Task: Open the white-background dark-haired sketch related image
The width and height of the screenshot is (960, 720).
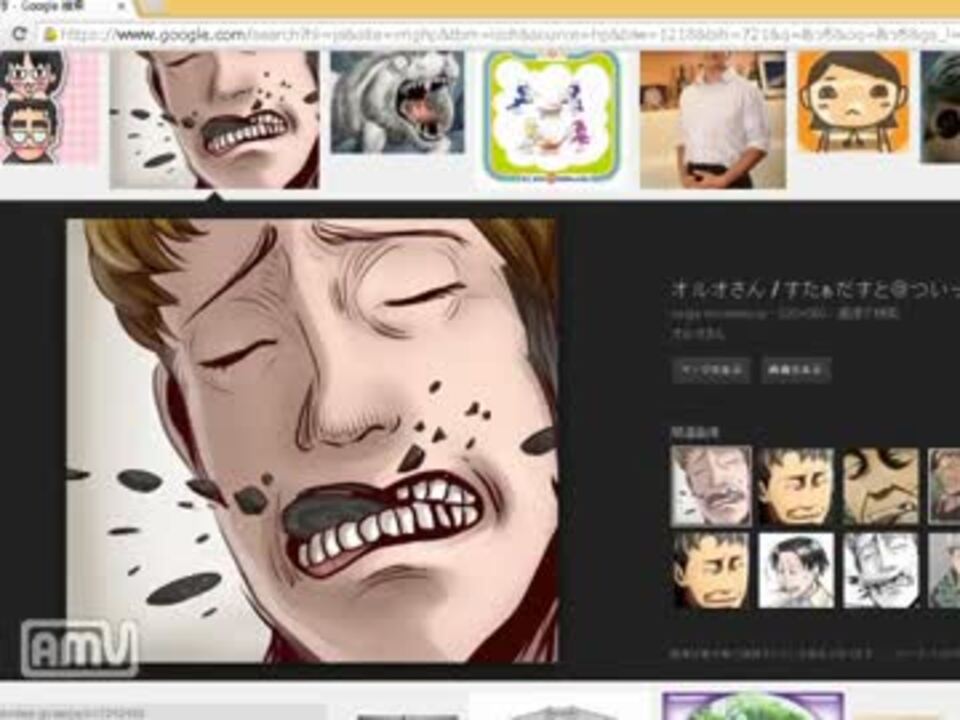Action: click(796, 570)
